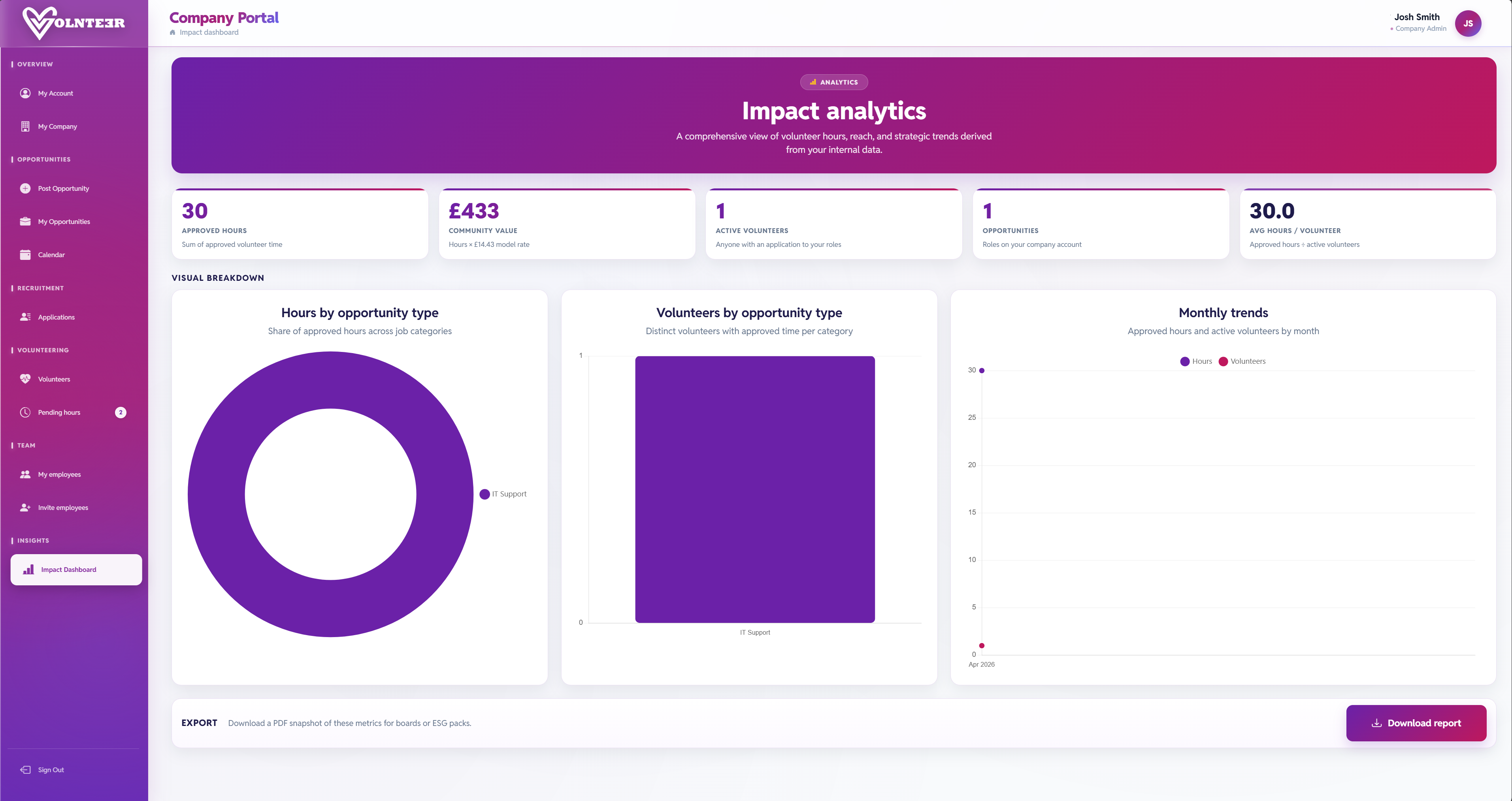Click the EXPORT label
Viewport: 1512px width, 801px height.
pyautogui.click(x=199, y=722)
